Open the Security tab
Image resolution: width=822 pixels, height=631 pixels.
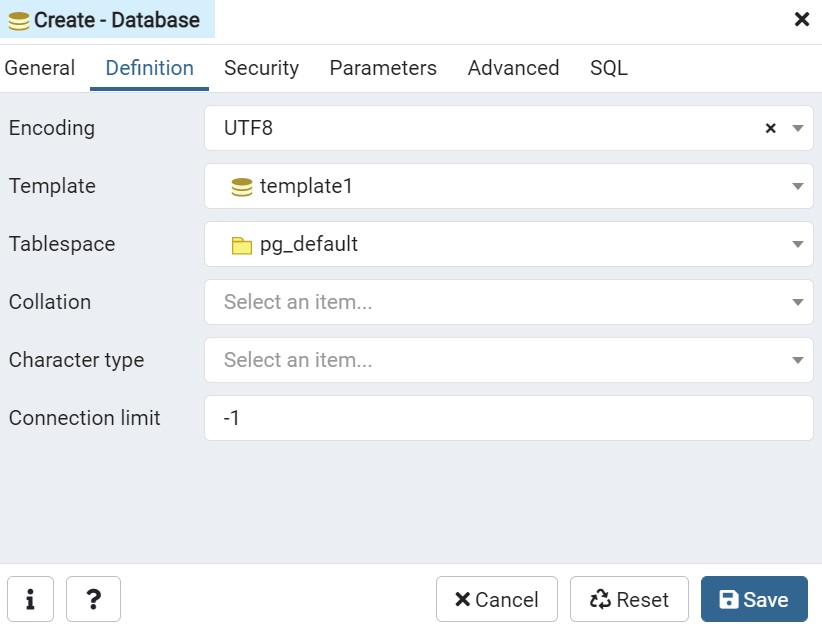pos(261,68)
